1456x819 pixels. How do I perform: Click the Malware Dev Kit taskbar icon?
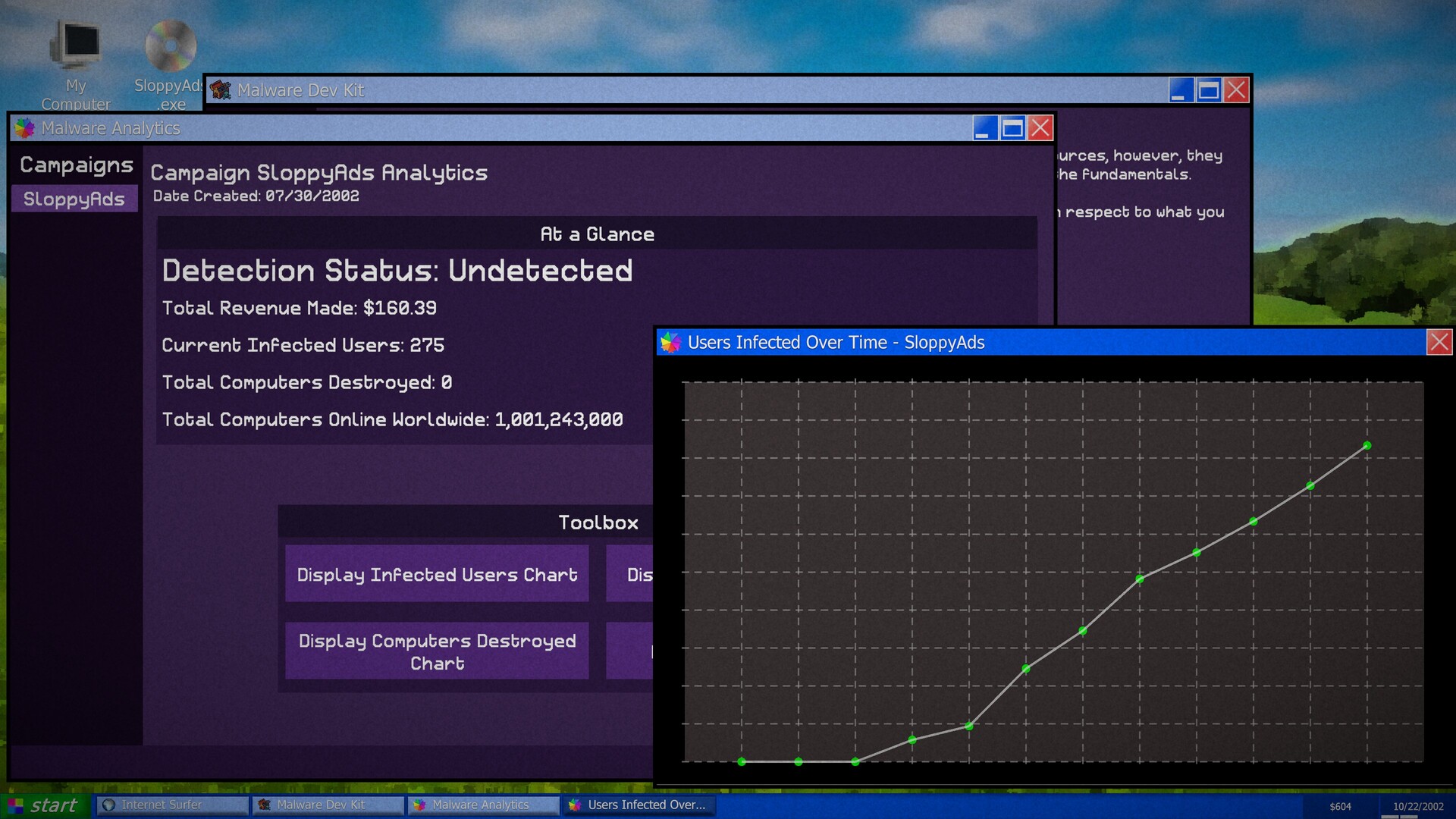(x=265, y=805)
